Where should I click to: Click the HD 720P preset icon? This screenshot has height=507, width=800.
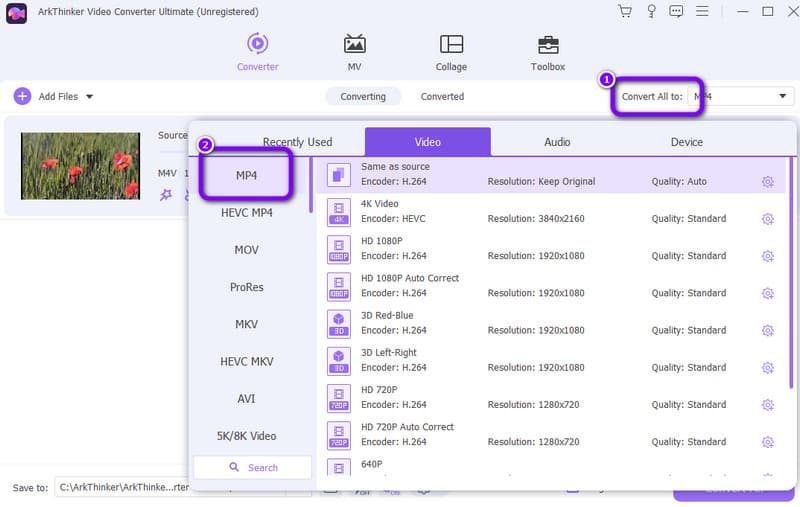[339, 398]
